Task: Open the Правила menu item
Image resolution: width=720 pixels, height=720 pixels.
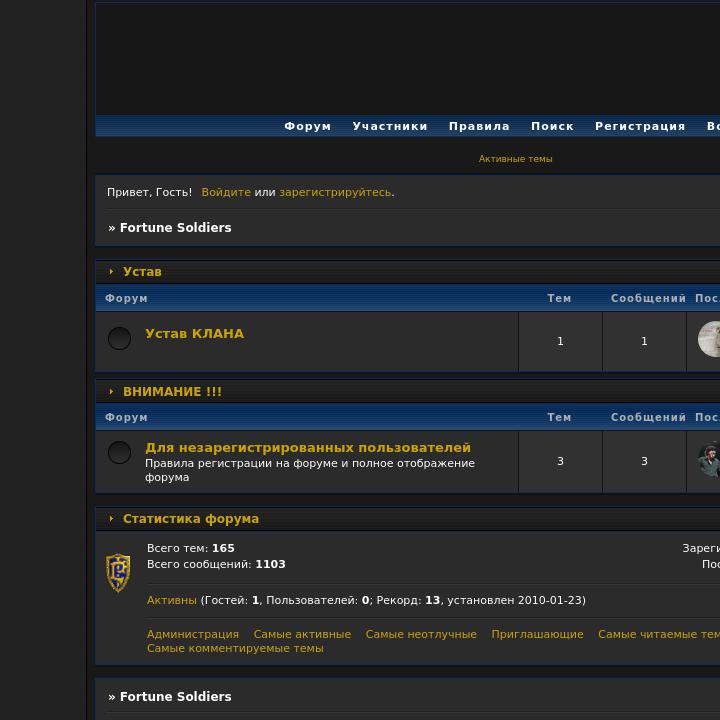Action: [x=479, y=126]
